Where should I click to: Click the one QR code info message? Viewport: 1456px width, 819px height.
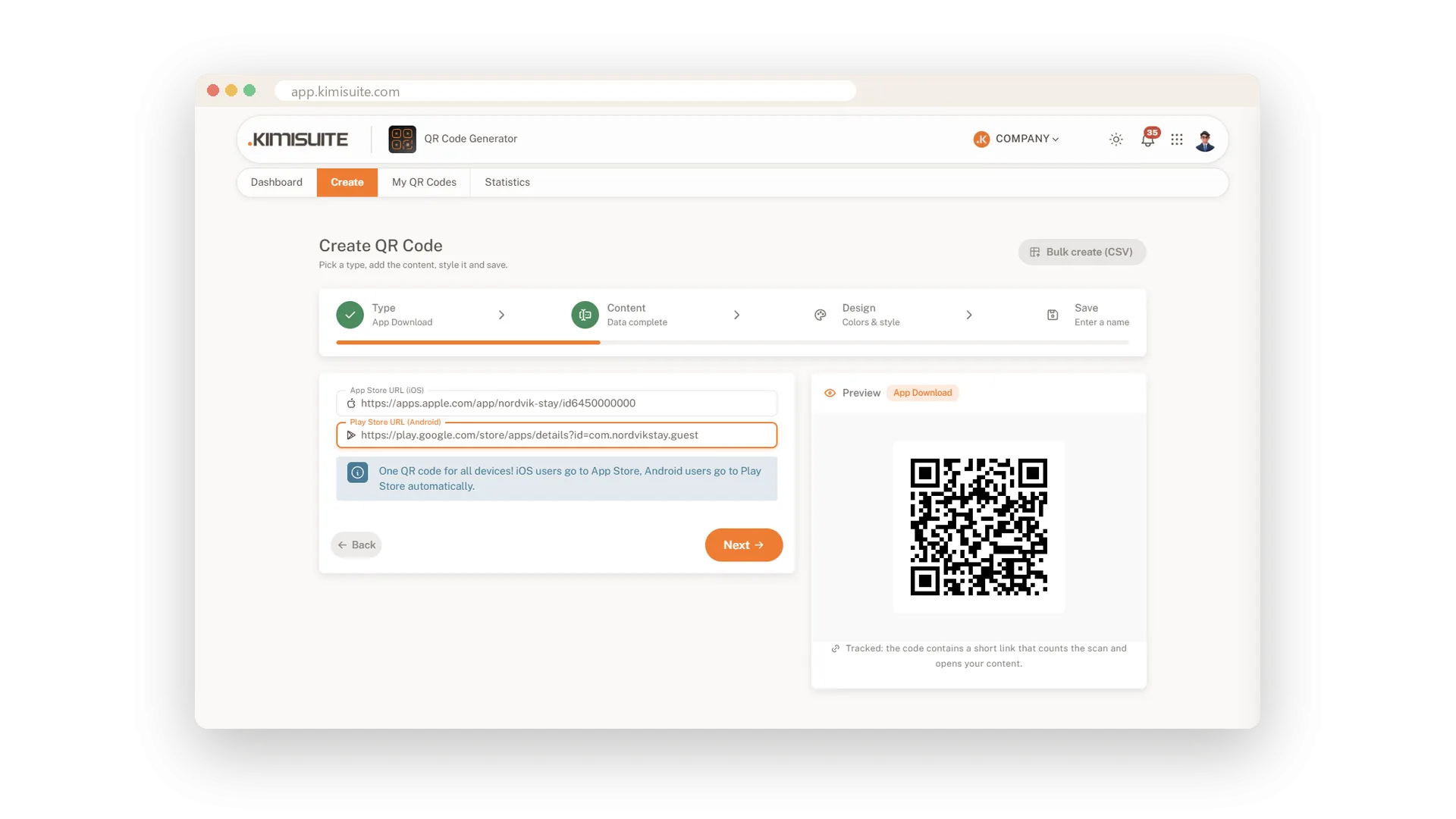point(570,479)
